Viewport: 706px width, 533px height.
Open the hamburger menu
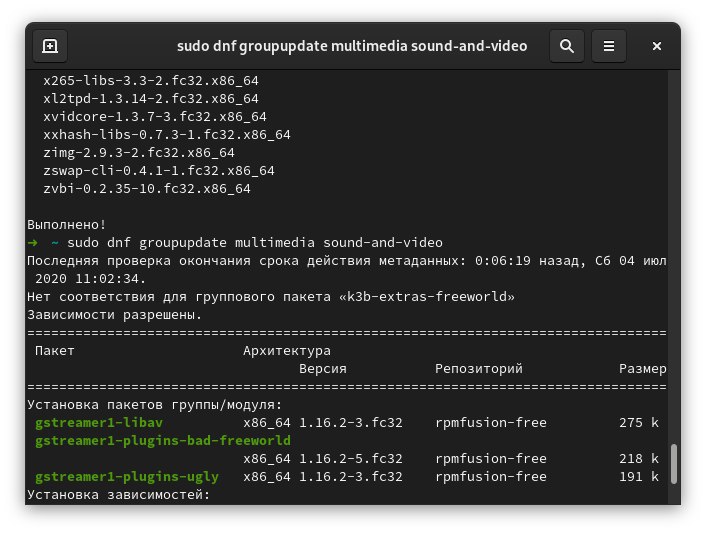pyautogui.click(x=609, y=46)
